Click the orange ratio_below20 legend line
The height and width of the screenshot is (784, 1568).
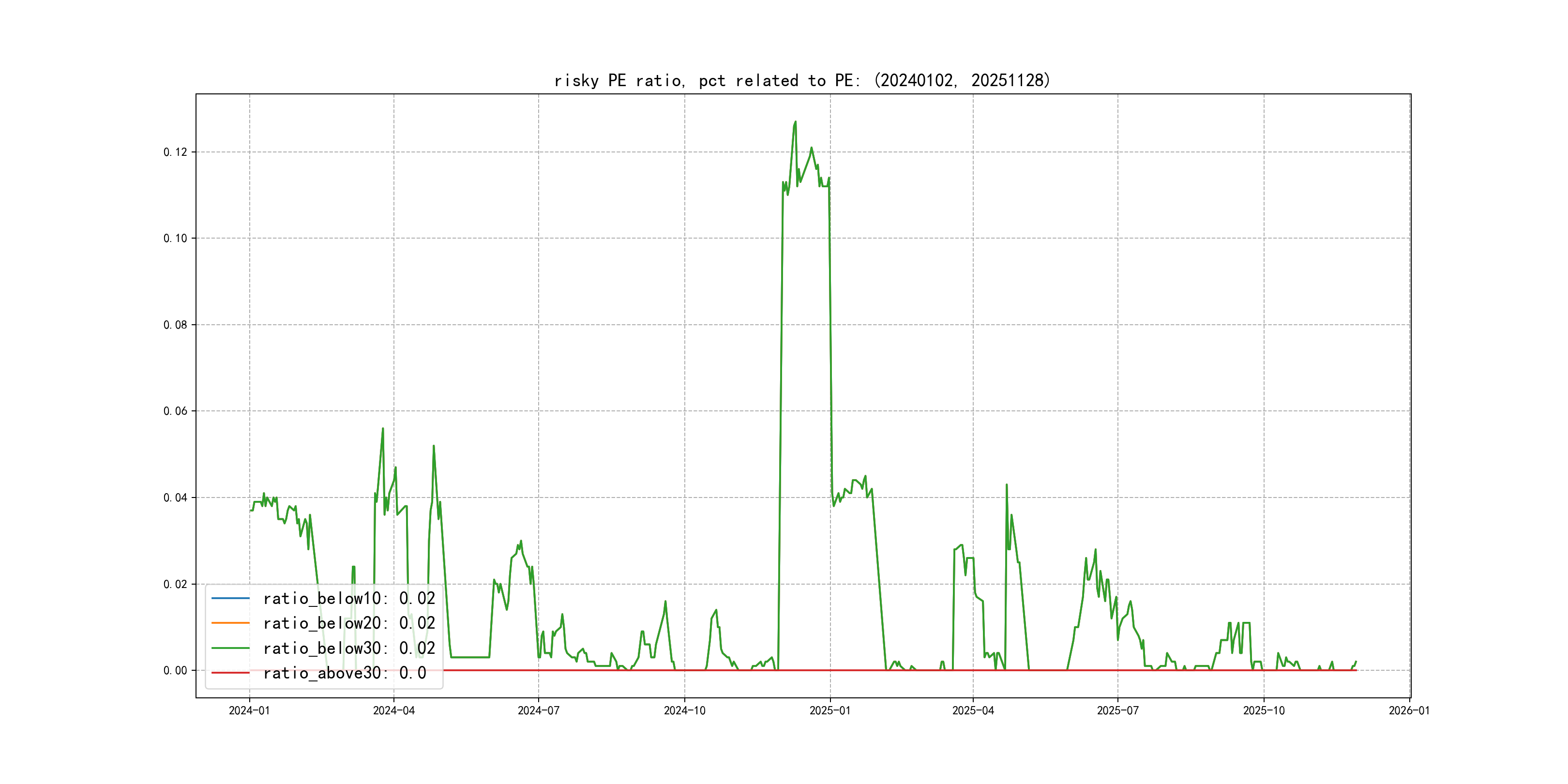click(x=230, y=623)
